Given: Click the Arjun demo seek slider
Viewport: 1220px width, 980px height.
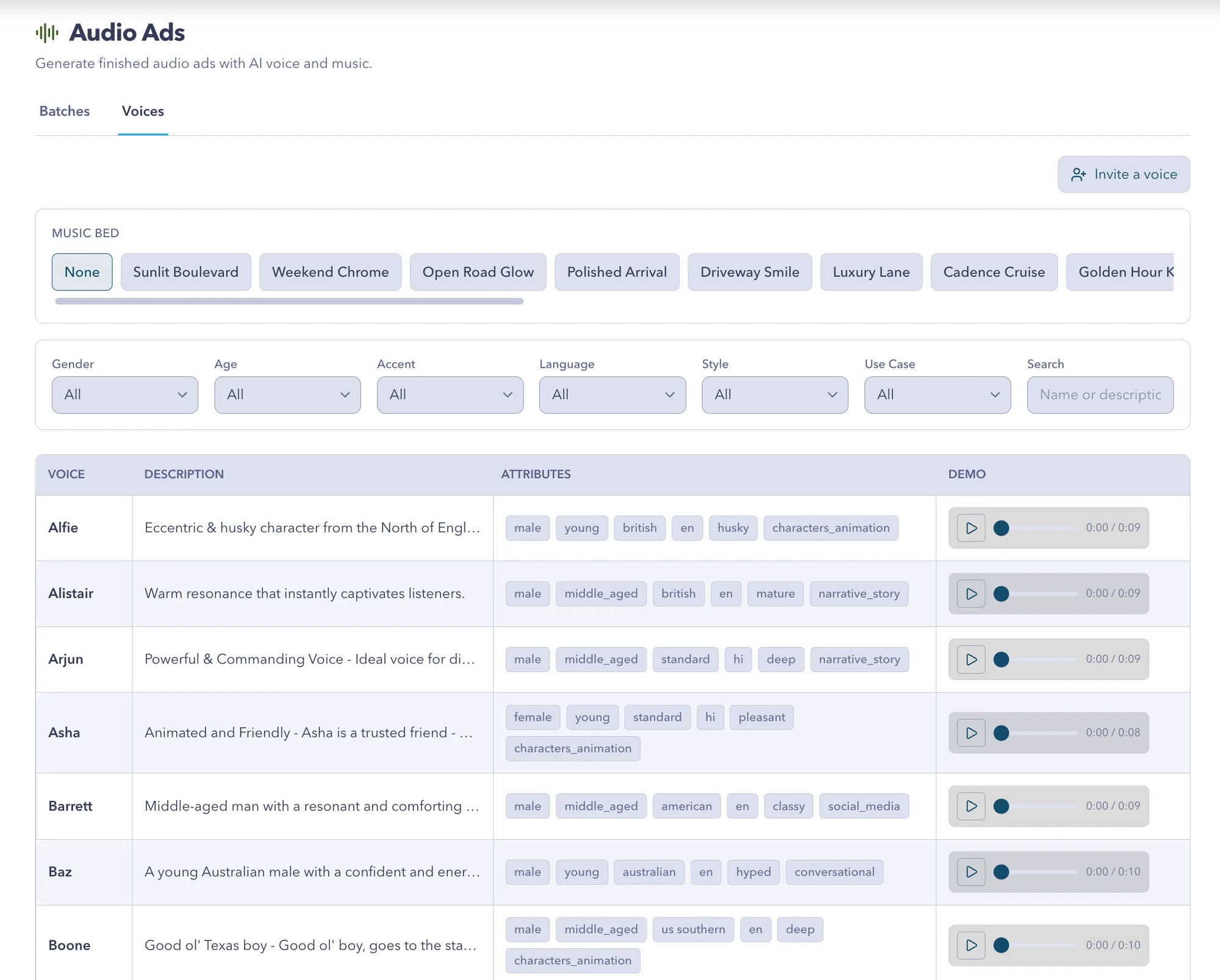Looking at the screenshot, I should (x=1035, y=659).
